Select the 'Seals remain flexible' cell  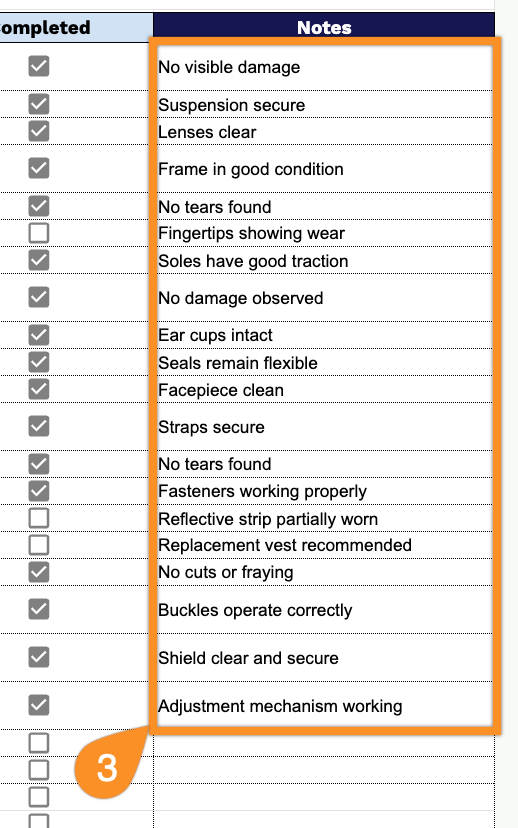324,362
